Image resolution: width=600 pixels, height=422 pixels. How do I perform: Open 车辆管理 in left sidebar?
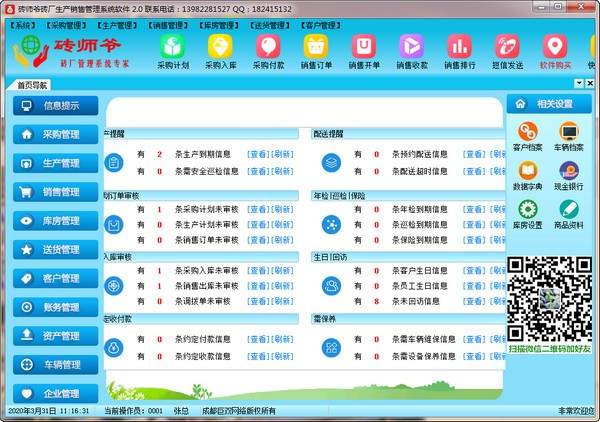pos(53,364)
